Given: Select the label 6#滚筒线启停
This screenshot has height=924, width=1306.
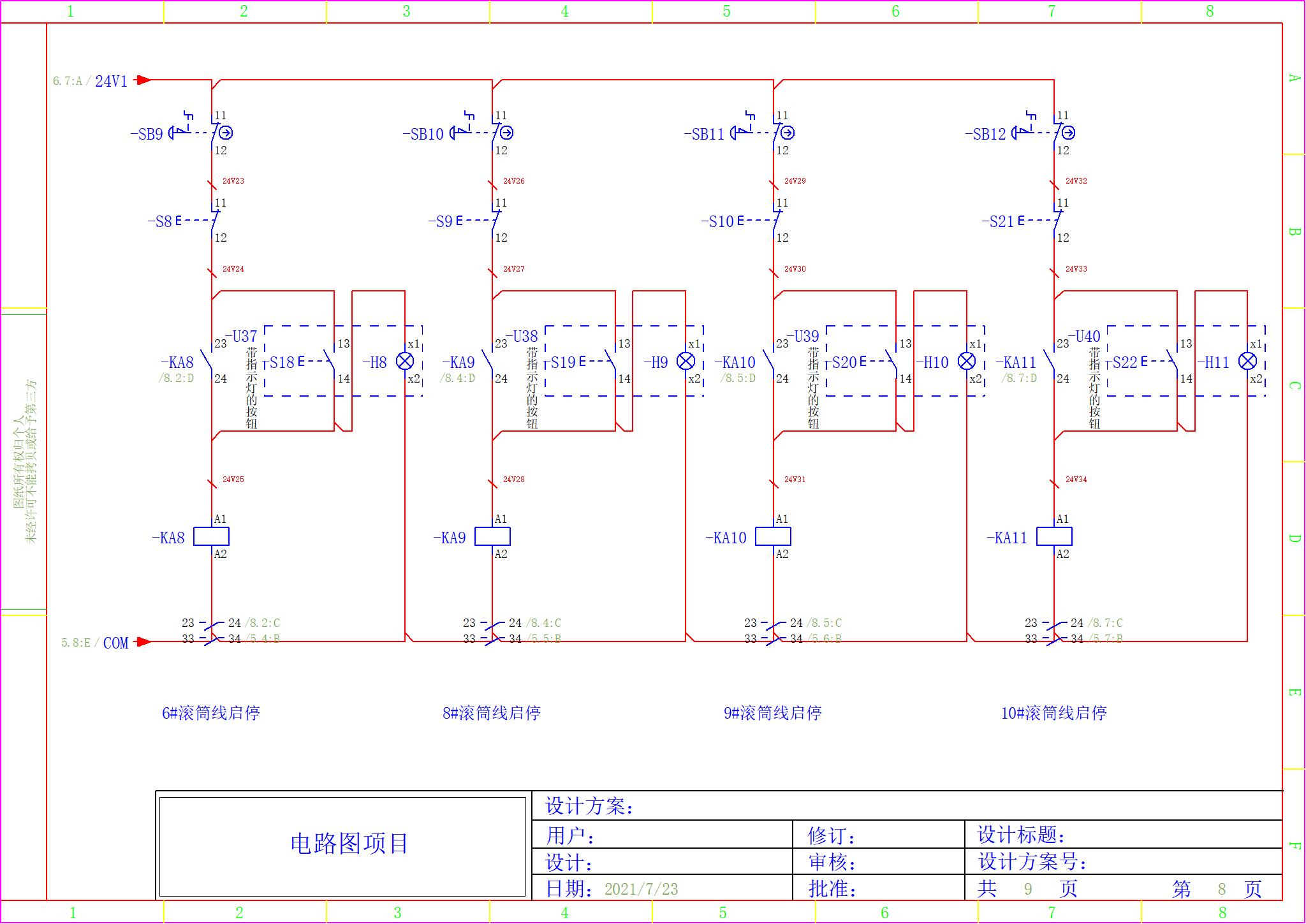Looking at the screenshot, I should [211, 713].
